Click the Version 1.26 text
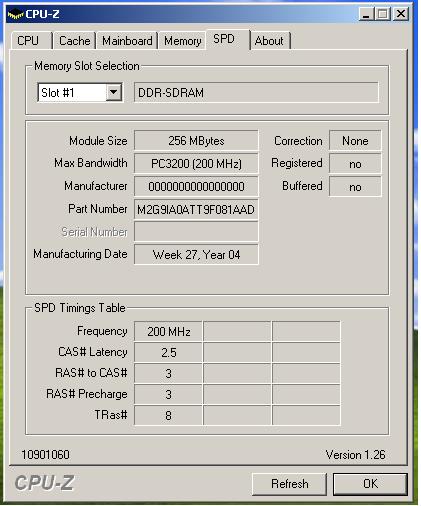Viewport: 421px width, 506px height. coord(355,455)
